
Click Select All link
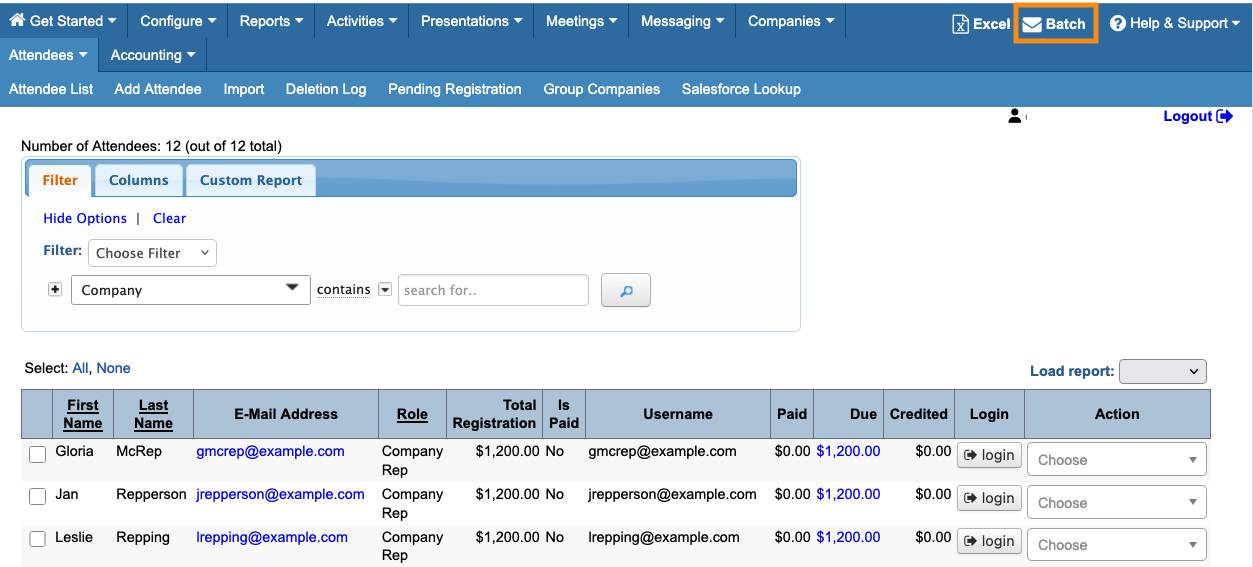click(80, 368)
